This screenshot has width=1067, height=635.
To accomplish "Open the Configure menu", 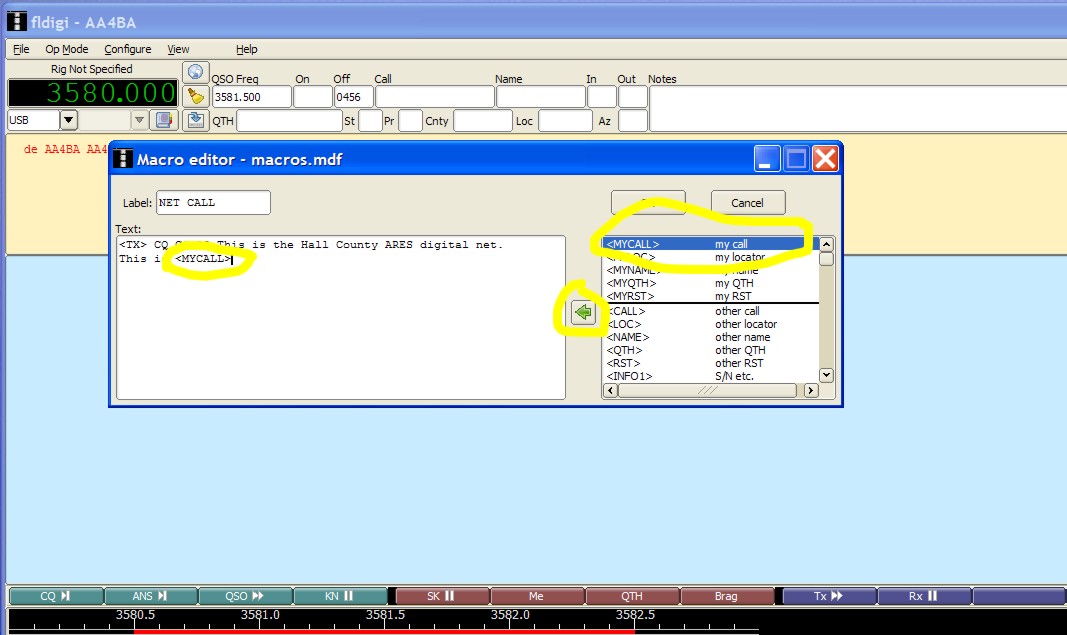I will [128, 49].
